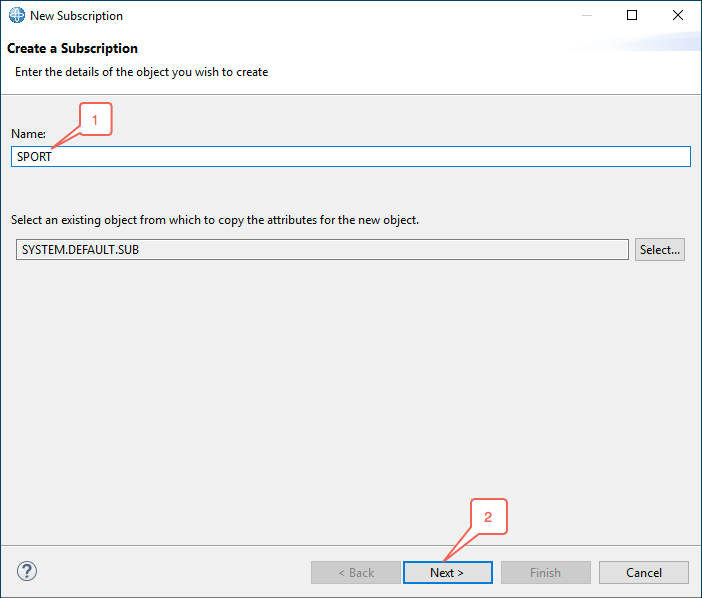Close the New Subscription dialog window
Viewport: 702px width, 598px height.
pos(678,15)
